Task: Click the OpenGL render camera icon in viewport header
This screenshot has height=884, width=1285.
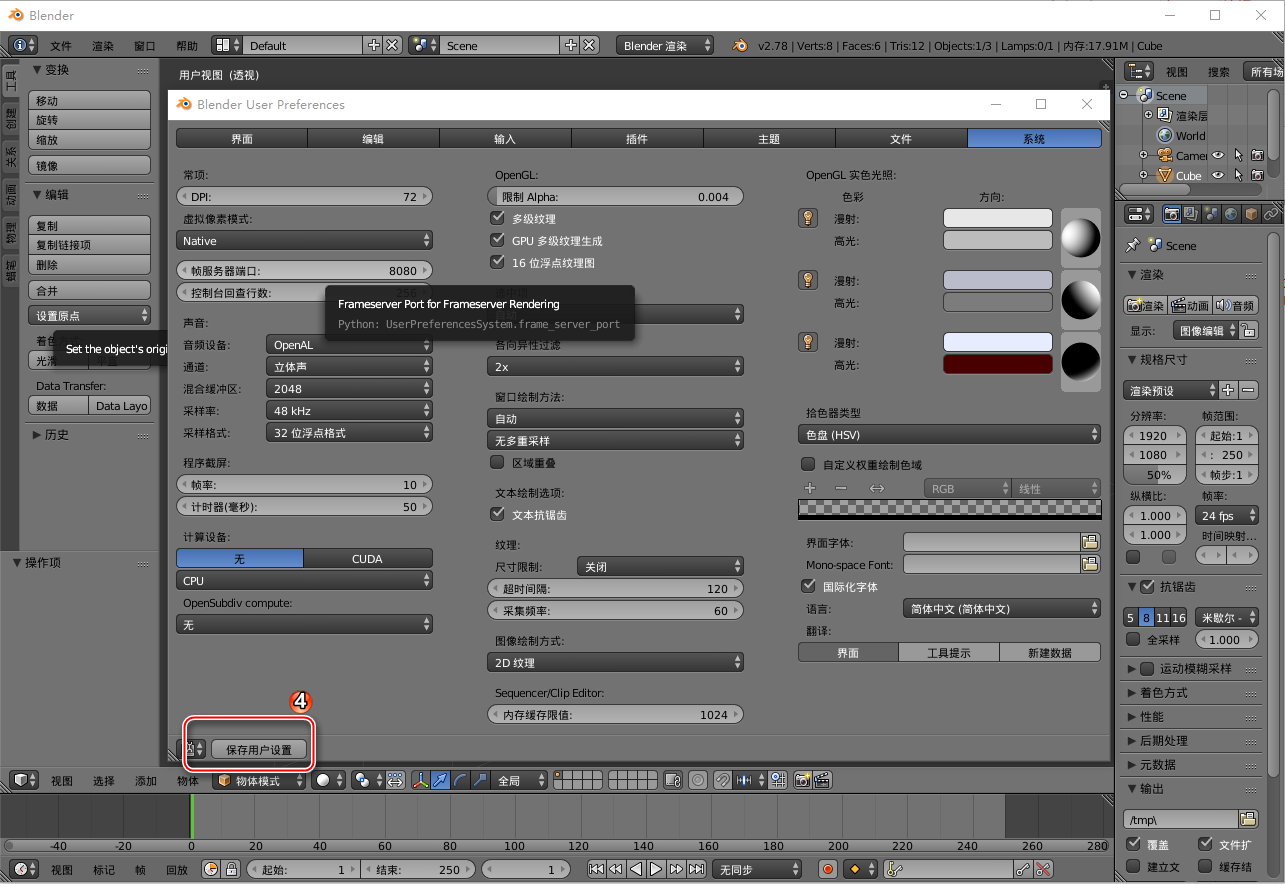Action: point(803,780)
